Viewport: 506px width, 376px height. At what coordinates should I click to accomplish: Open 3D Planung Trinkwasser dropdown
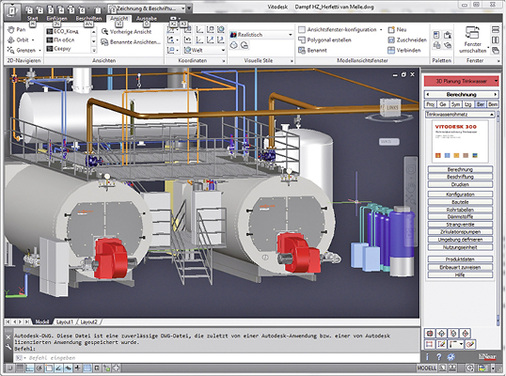(461, 81)
